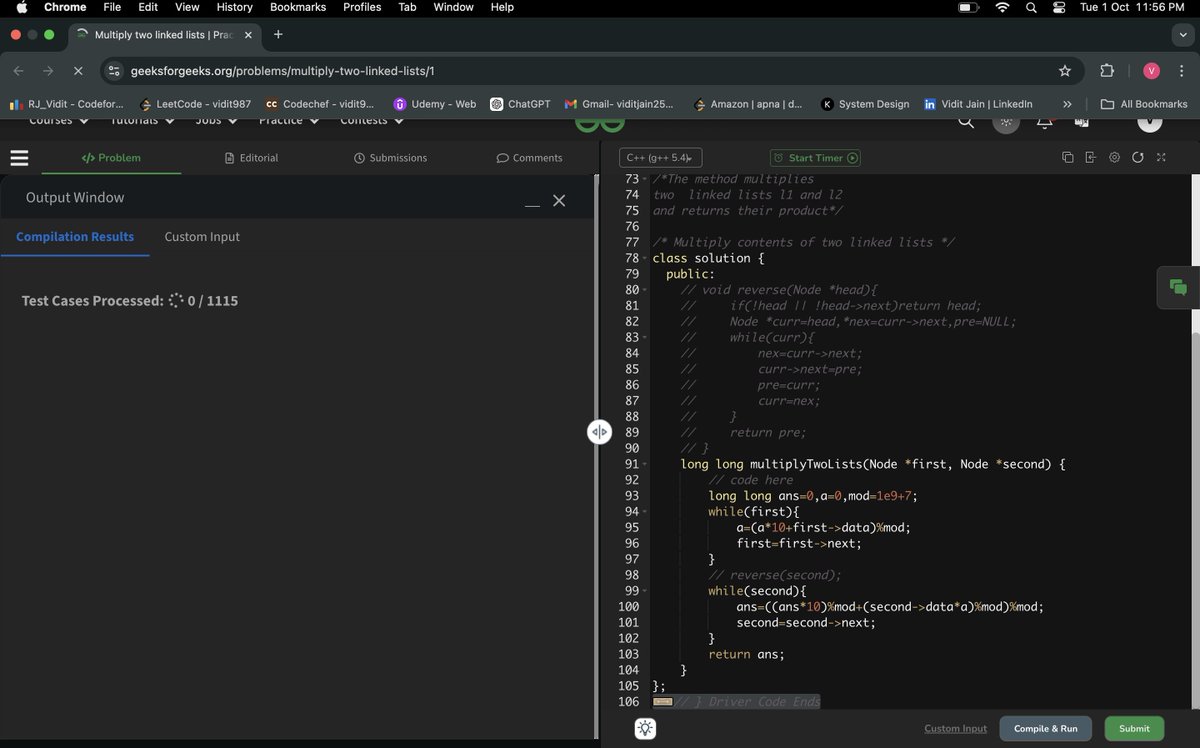Click the panel splitter handle

click(x=598, y=432)
